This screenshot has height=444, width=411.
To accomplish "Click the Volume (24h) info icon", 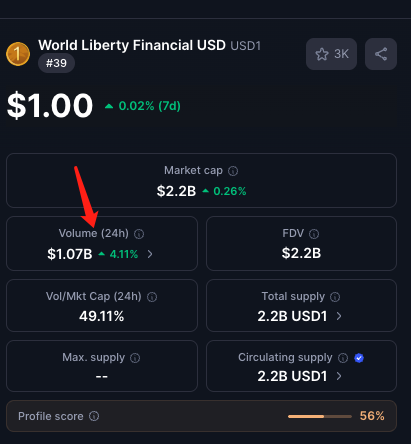I will 139,234.
